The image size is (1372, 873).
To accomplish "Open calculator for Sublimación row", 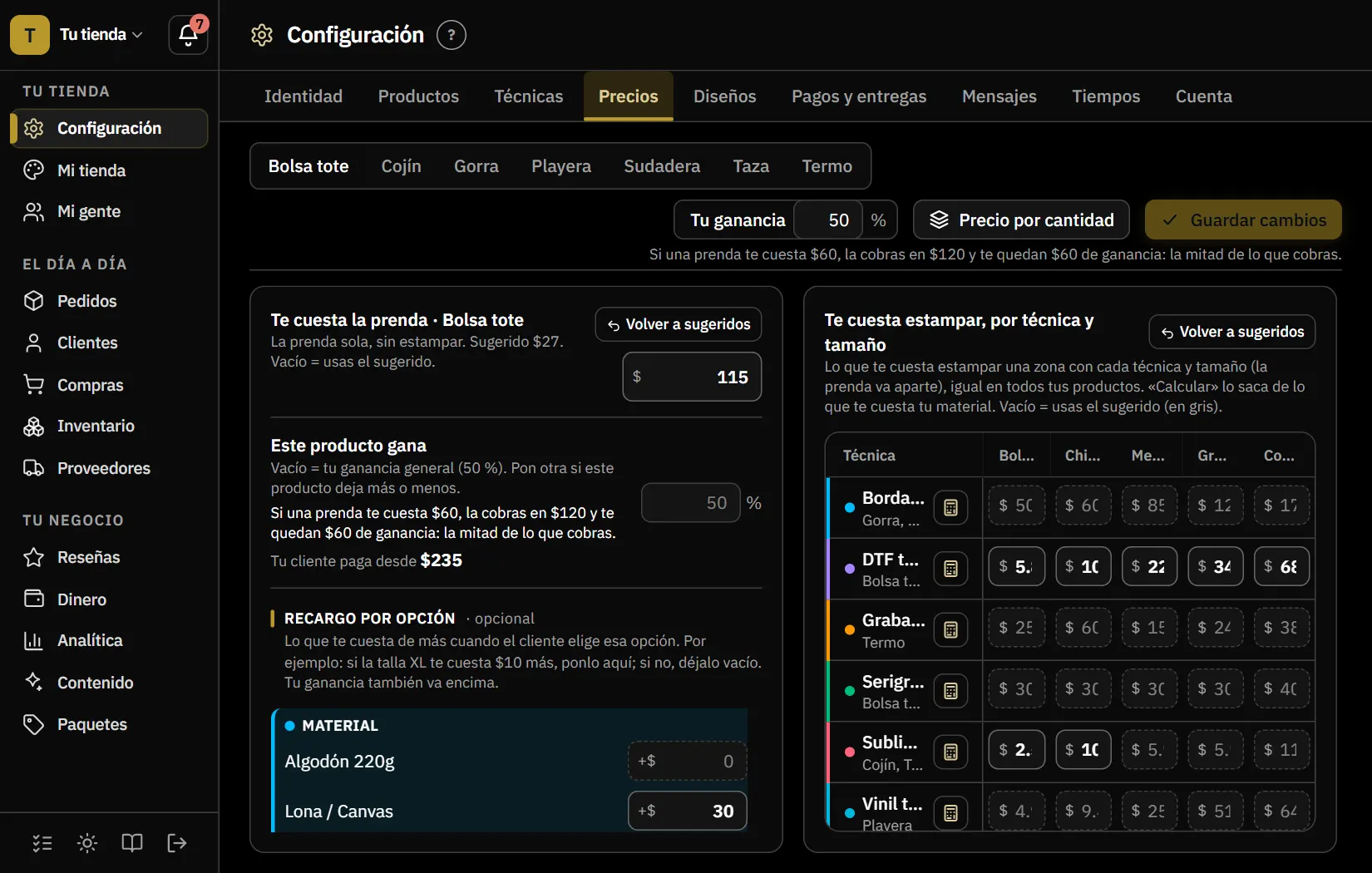I will pos(950,752).
